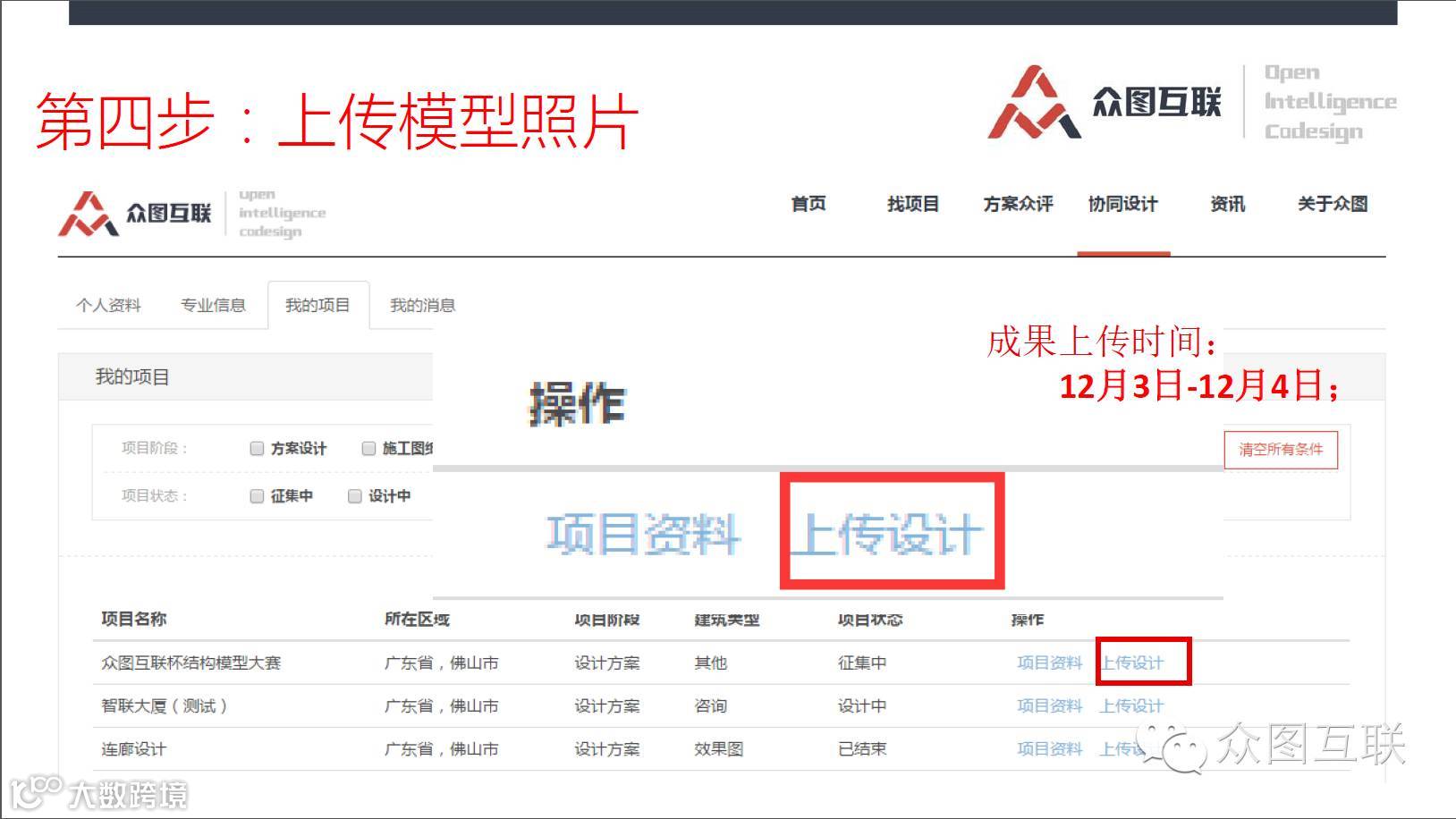
Task: Open the 我的消息 tab
Action: (x=422, y=306)
